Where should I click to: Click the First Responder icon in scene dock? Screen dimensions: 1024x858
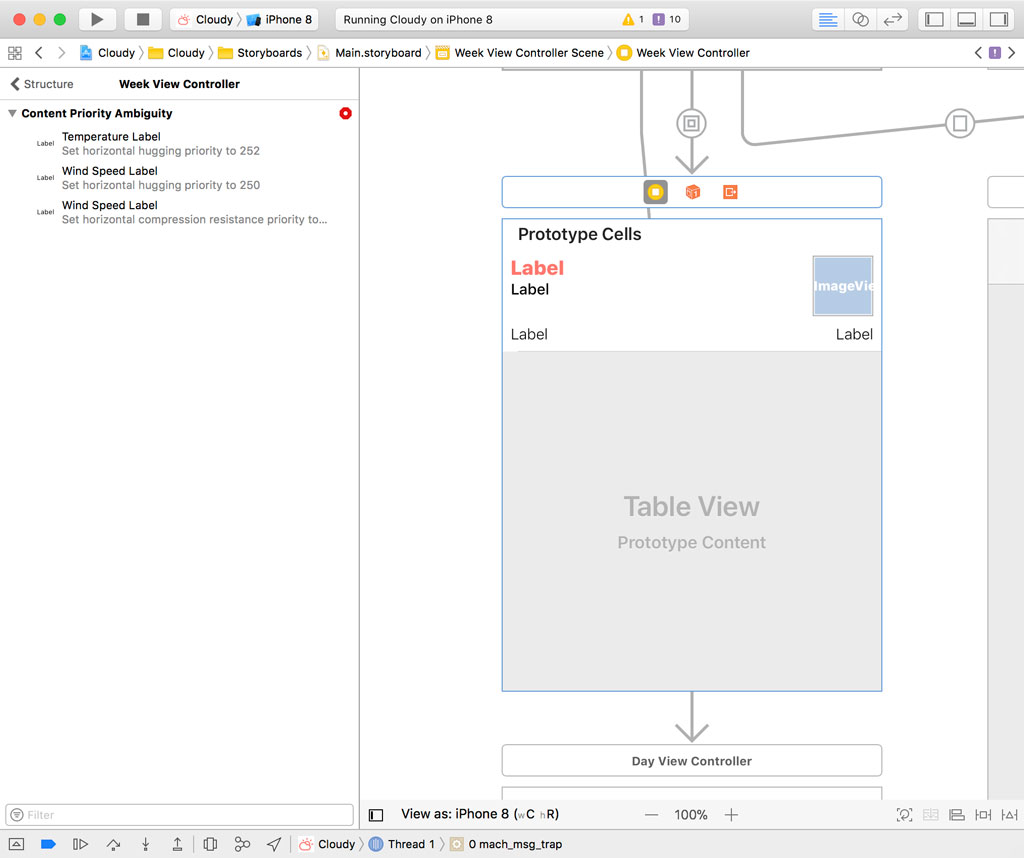click(x=692, y=192)
